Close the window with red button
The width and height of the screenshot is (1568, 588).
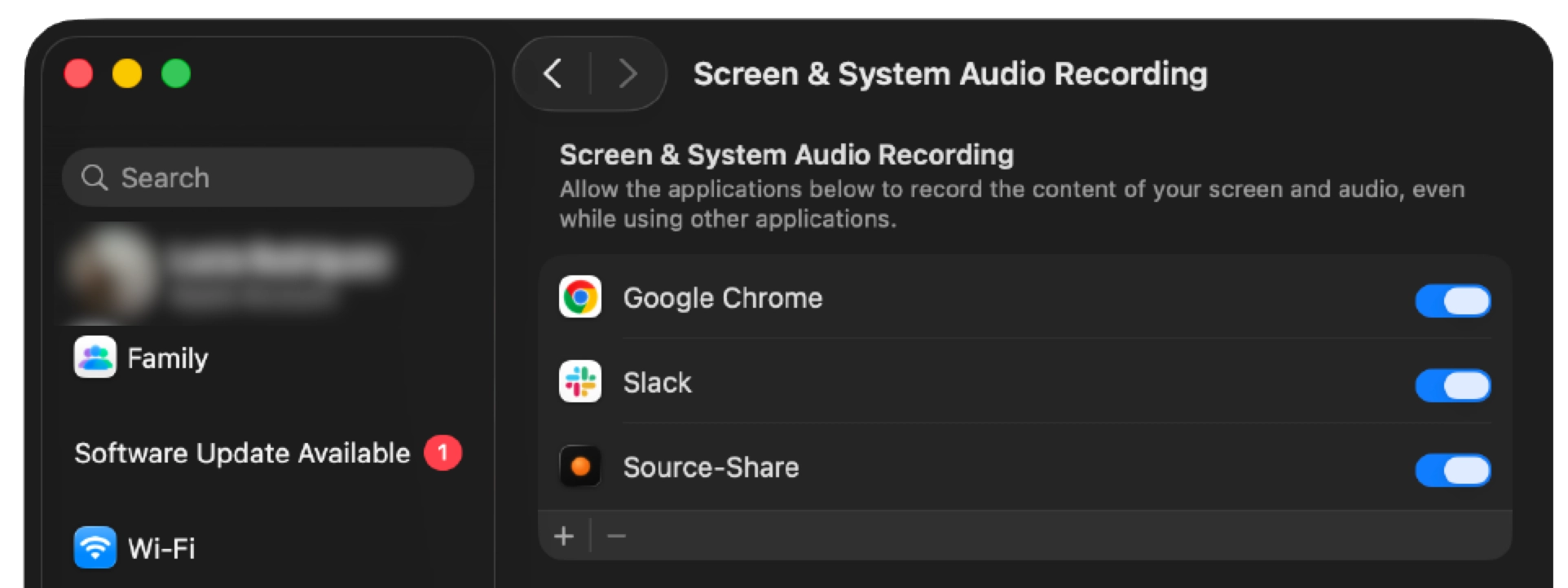coord(78,73)
